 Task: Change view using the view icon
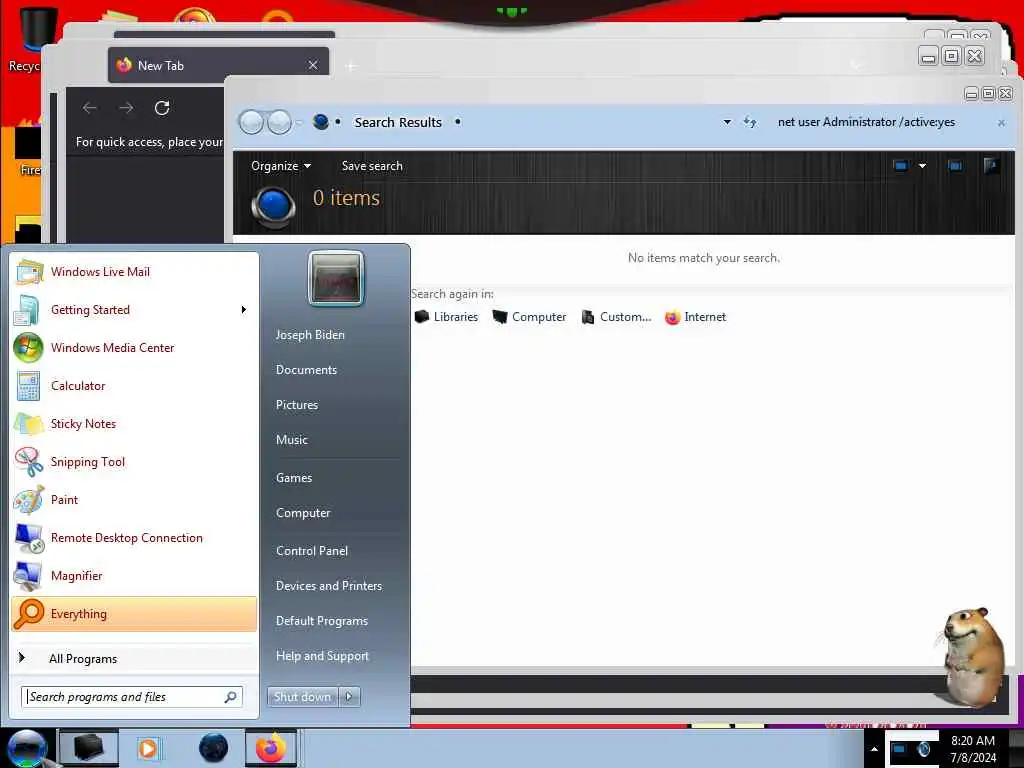[x=900, y=166]
